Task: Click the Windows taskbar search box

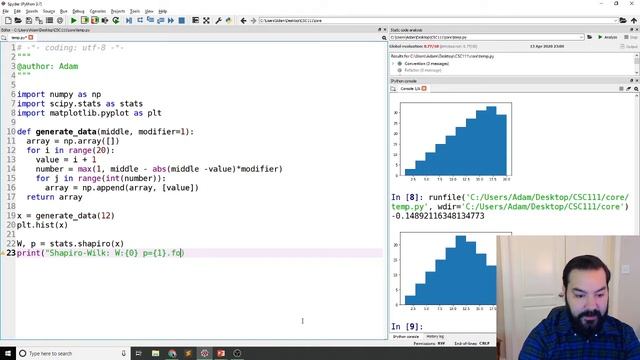Action: (73, 353)
